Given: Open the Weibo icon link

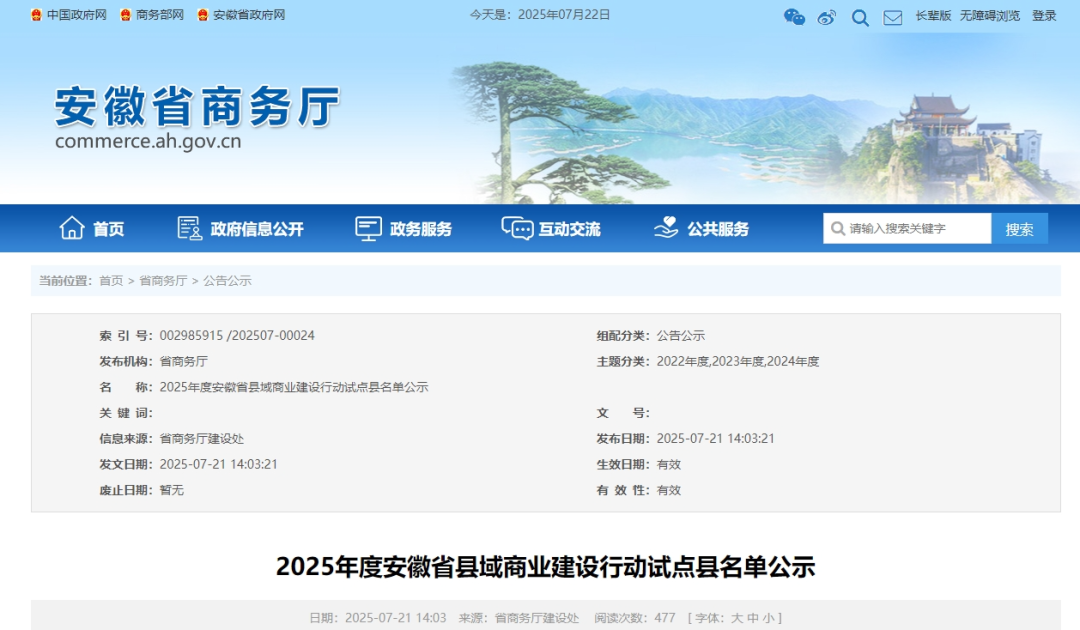Looking at the screenshot, I should pos(827,16).
